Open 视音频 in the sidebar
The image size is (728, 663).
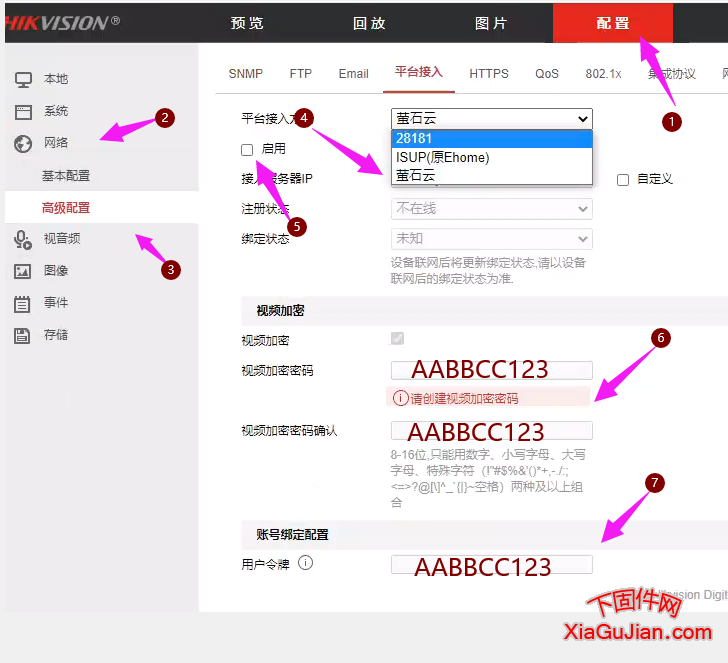click(62, 239)
